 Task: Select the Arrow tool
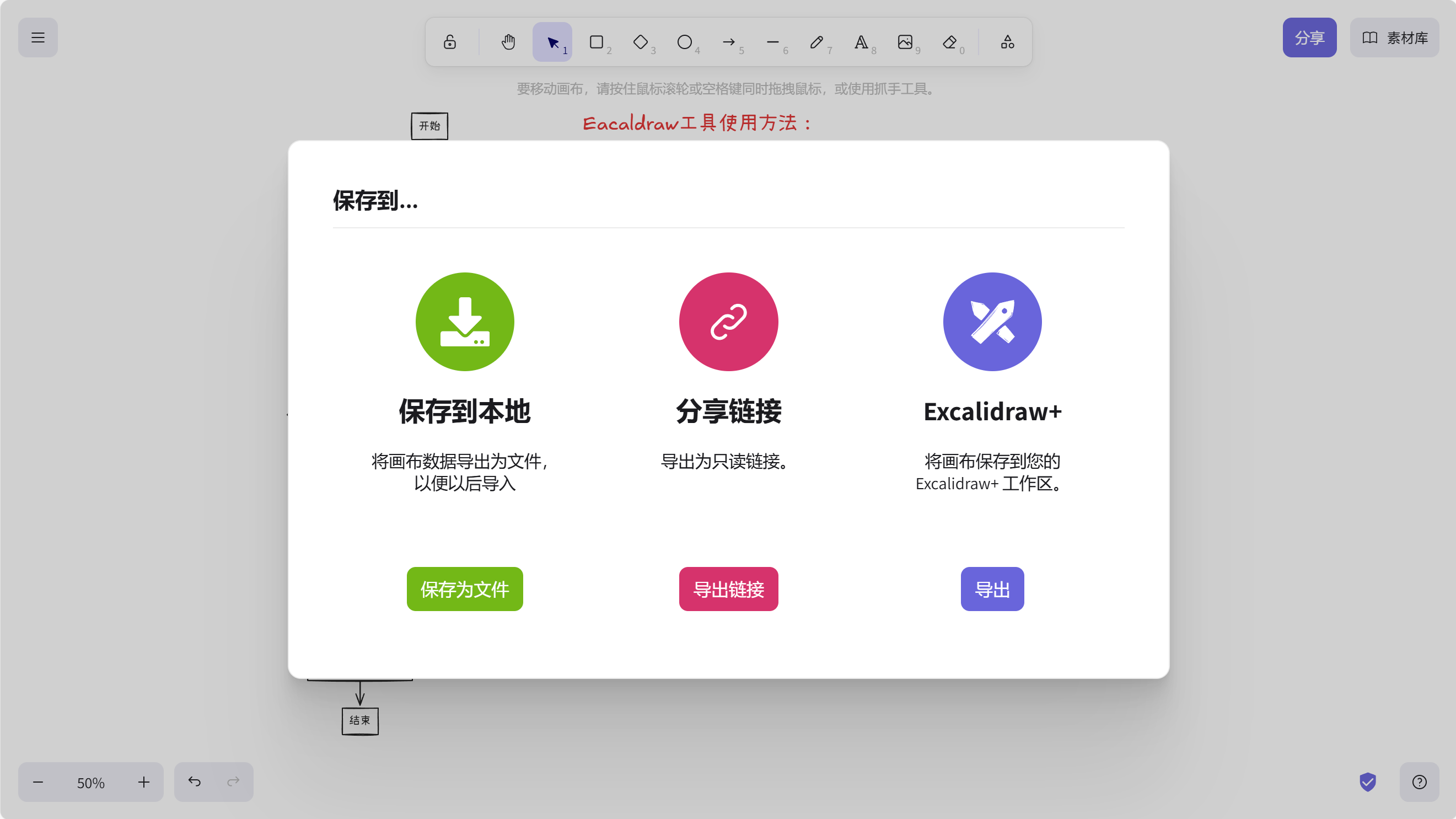click(729, 41)
